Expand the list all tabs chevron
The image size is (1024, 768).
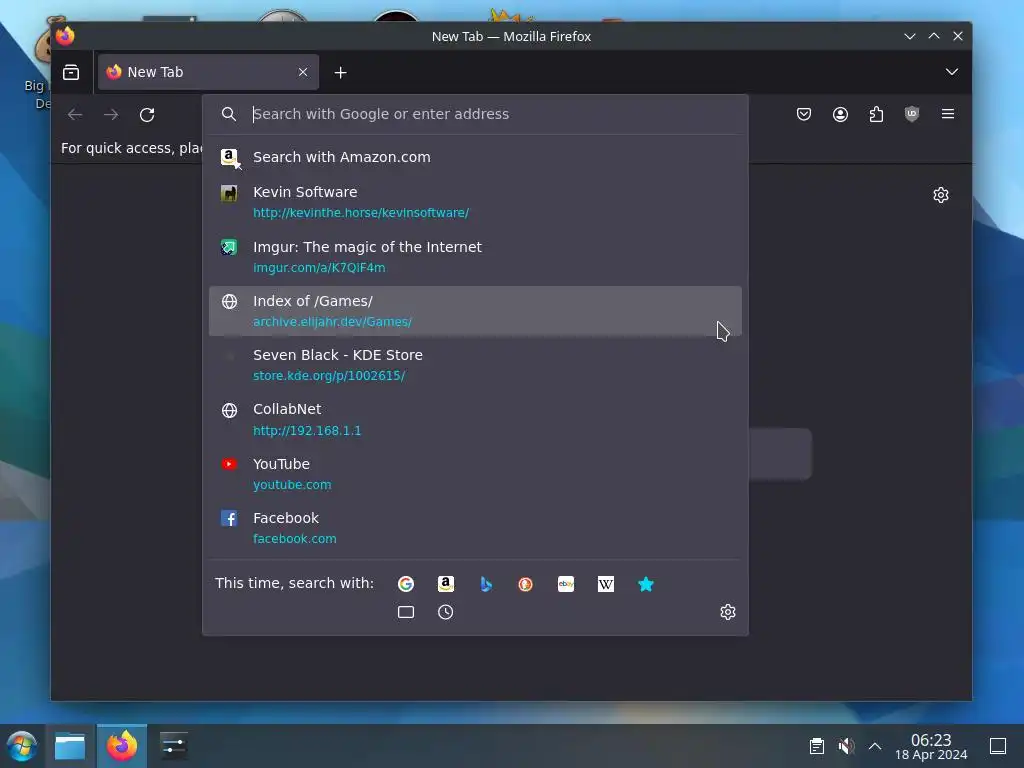pyautogui.click(x=952, y=72)
